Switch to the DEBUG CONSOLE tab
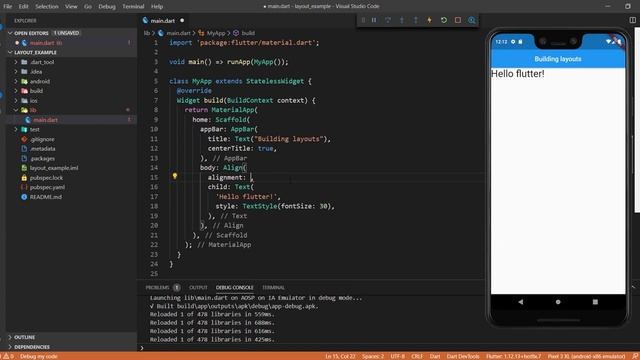This screenshot has height=360, width=640. (235, 288)
